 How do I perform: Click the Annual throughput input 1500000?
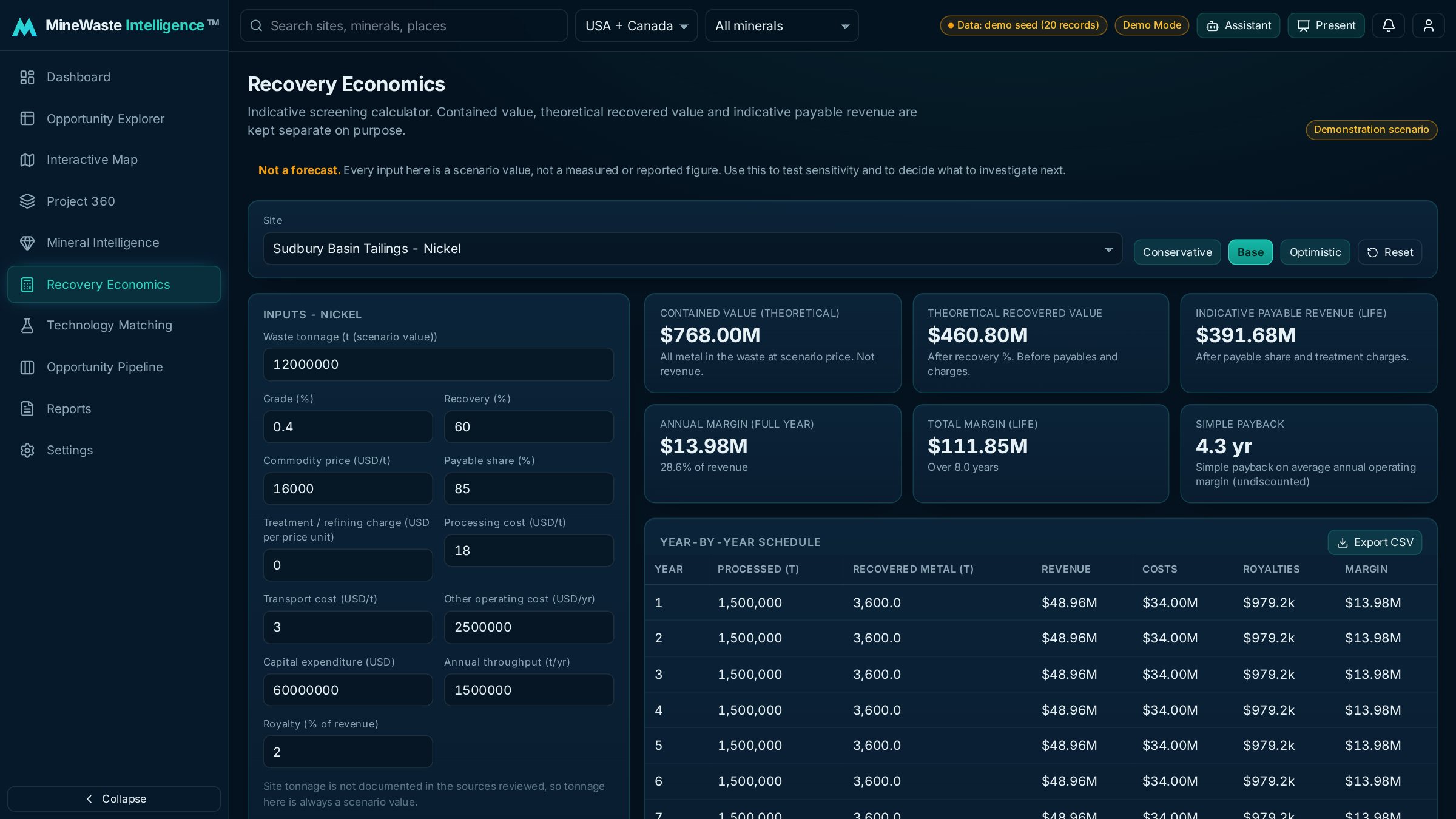click(528, 690)
